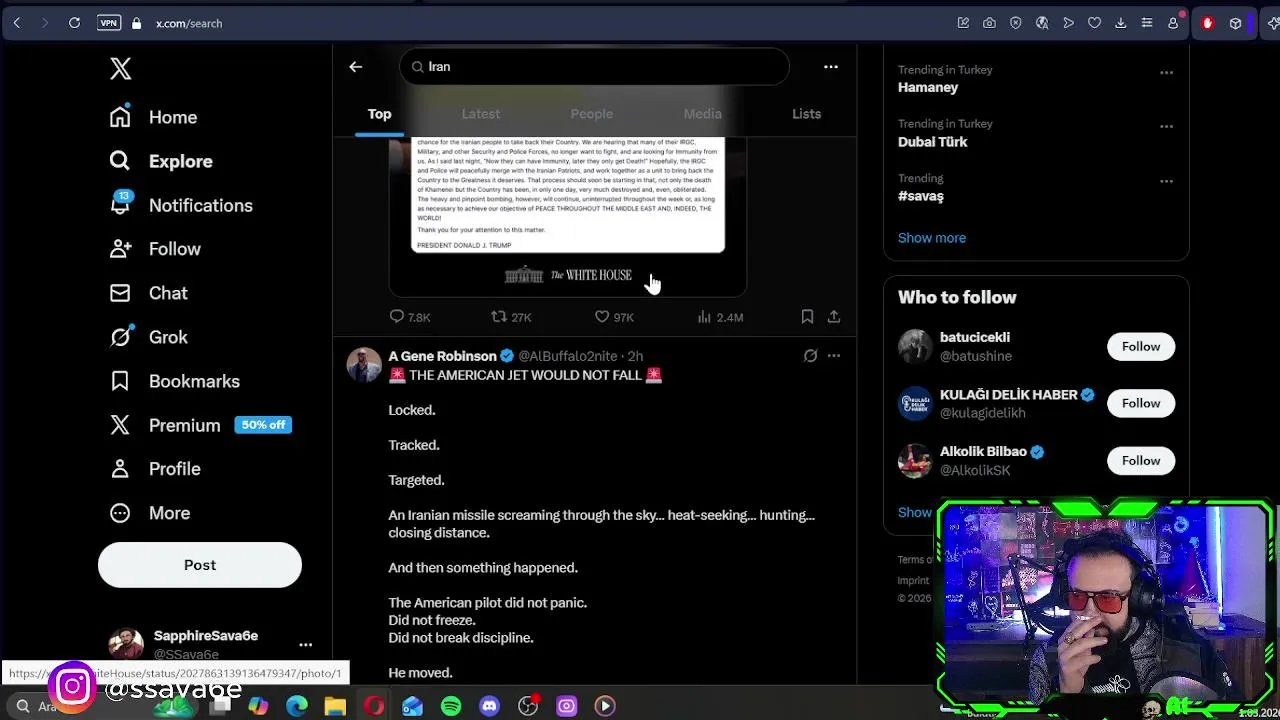The width and height of the screenshot is (1280, 720).
Task: Open Opera downloads icon
Action: [1120, 23]
